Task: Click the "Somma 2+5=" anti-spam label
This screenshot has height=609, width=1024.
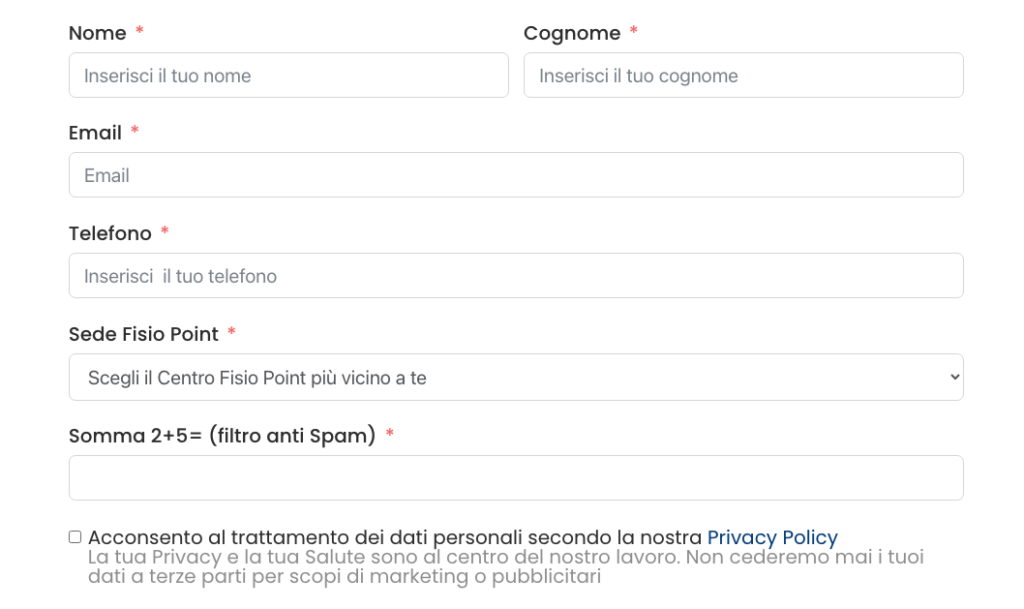Action: coord(222,435)
